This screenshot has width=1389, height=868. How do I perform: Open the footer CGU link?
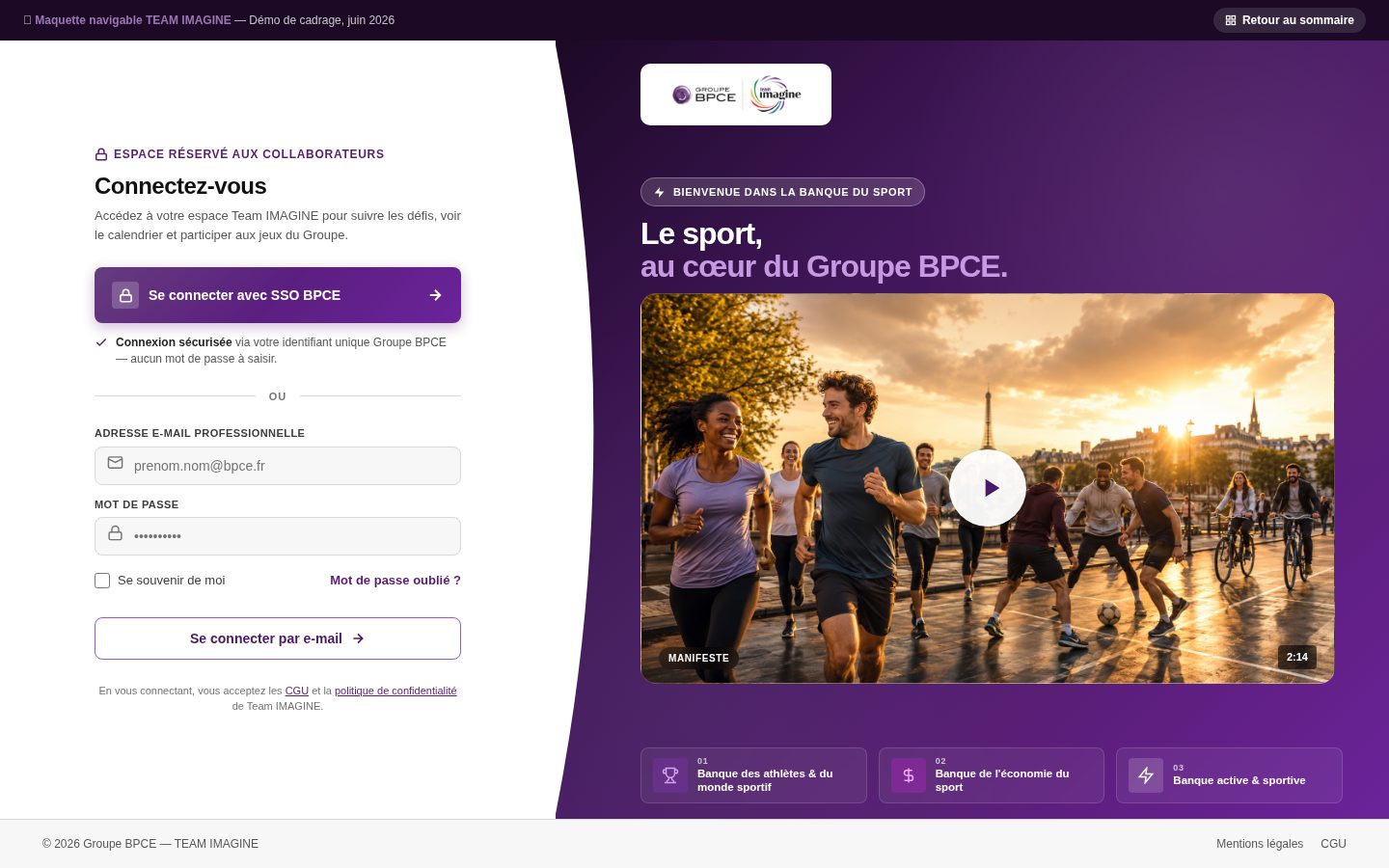1333,844
